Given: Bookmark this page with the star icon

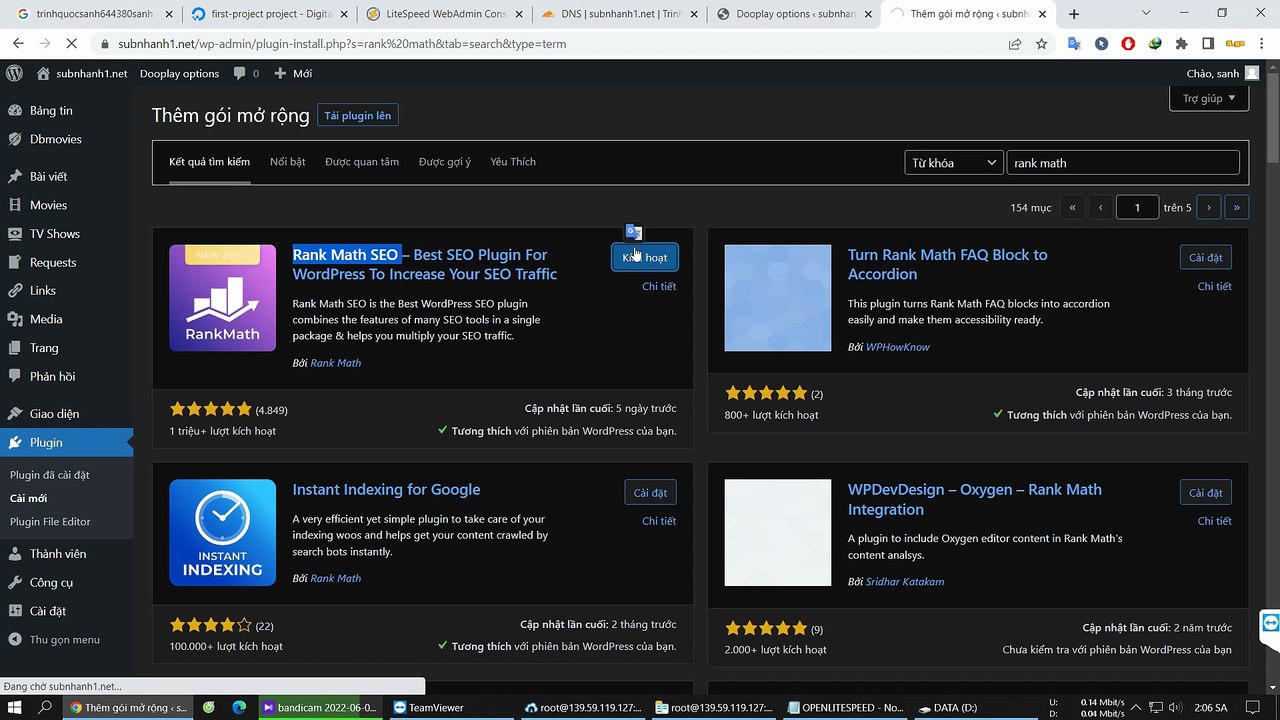Looking at the screenshot, I should 1041,44.
